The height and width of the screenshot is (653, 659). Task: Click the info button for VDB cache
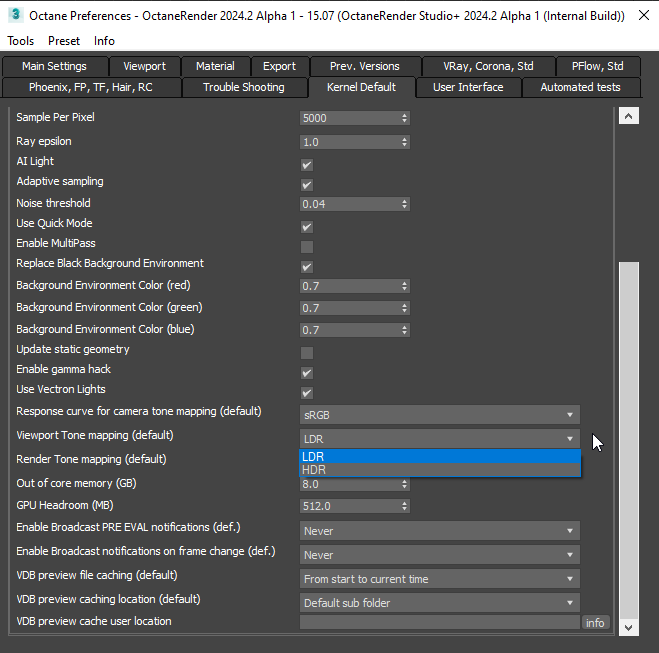point(595,622)
